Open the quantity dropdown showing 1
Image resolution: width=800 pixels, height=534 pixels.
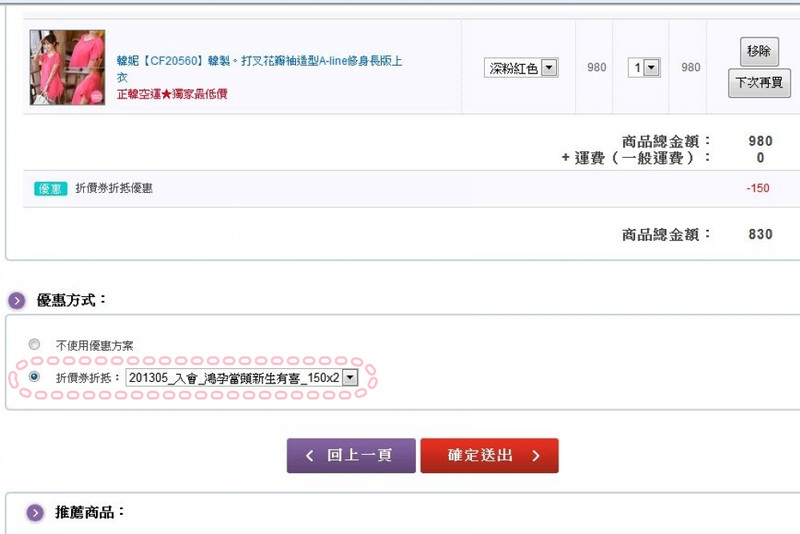coord(644,68)
